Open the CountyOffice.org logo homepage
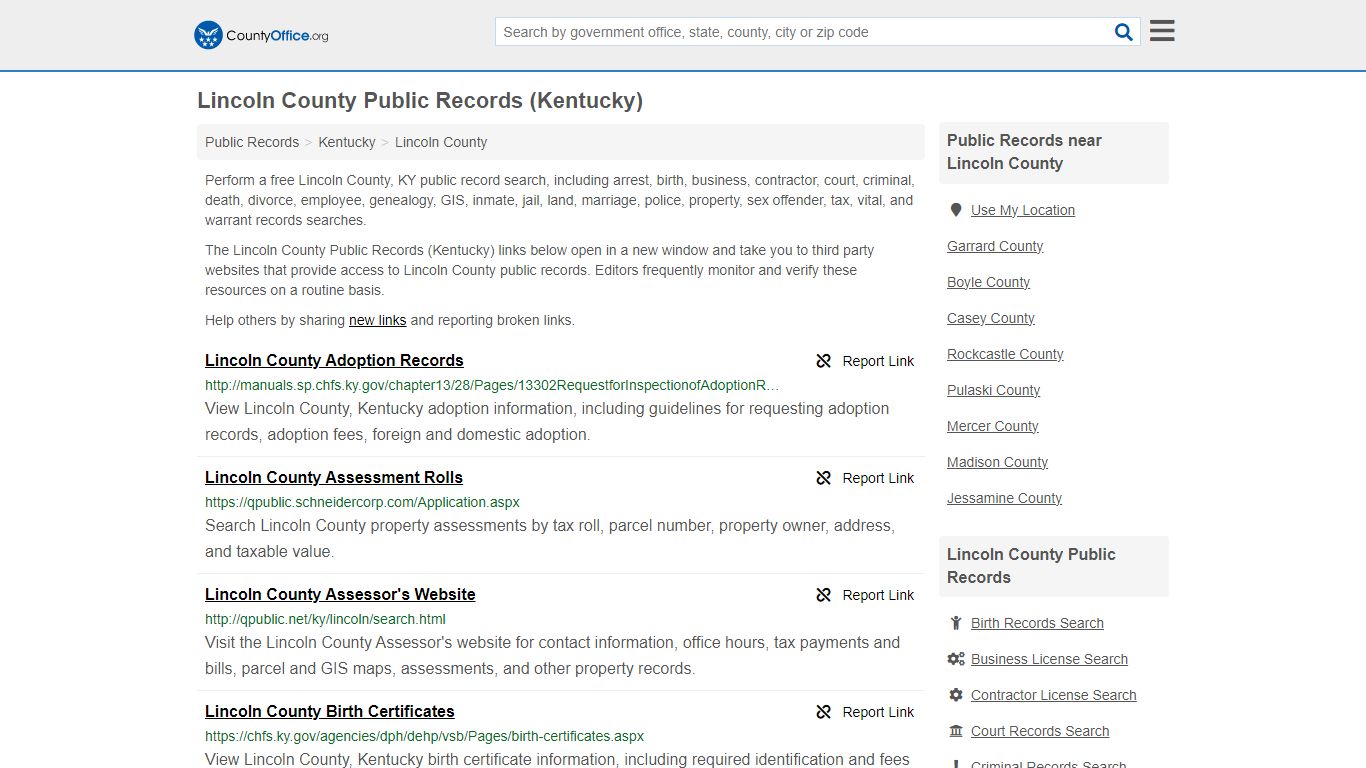 [261, 35]
